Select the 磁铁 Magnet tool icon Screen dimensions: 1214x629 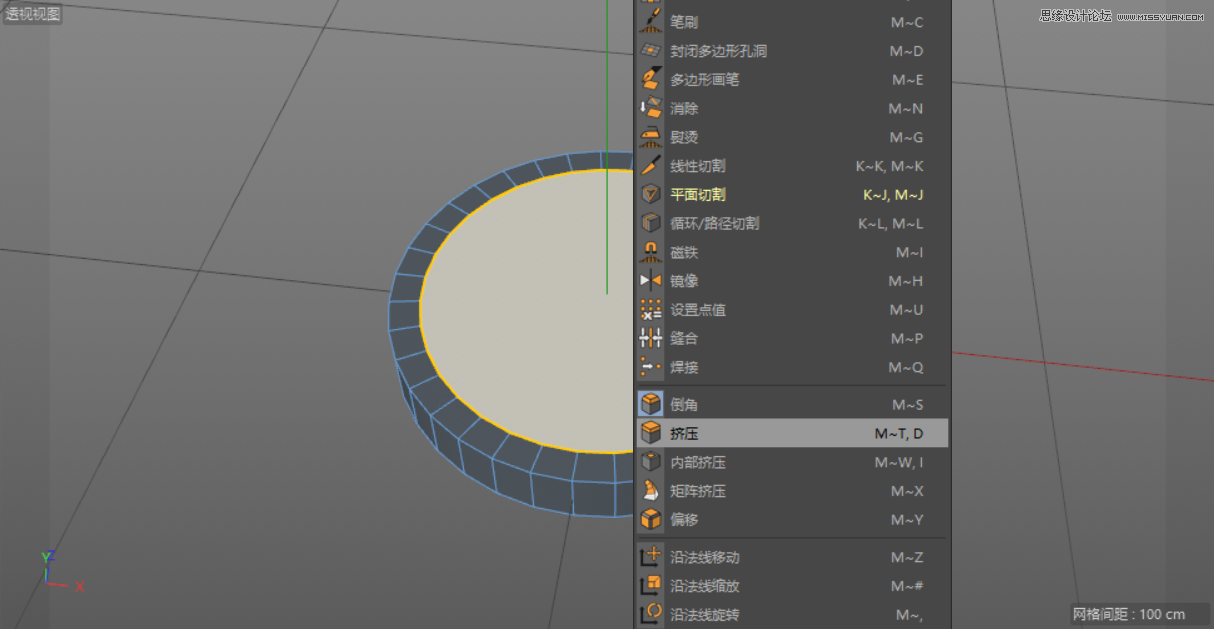tap(651, 252)
